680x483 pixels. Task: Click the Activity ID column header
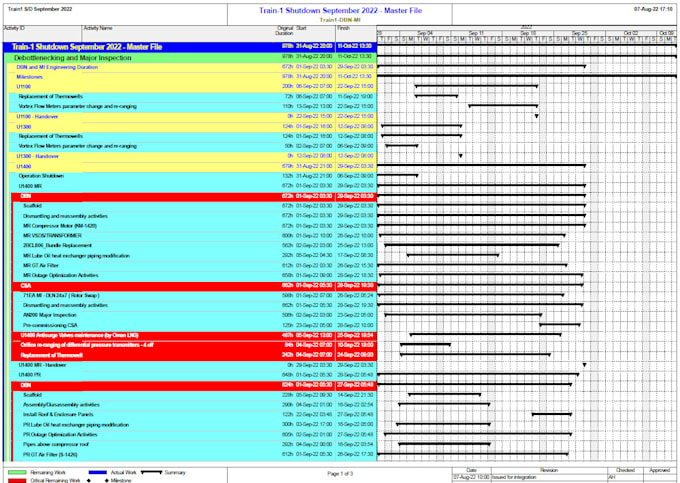point(14,28)
